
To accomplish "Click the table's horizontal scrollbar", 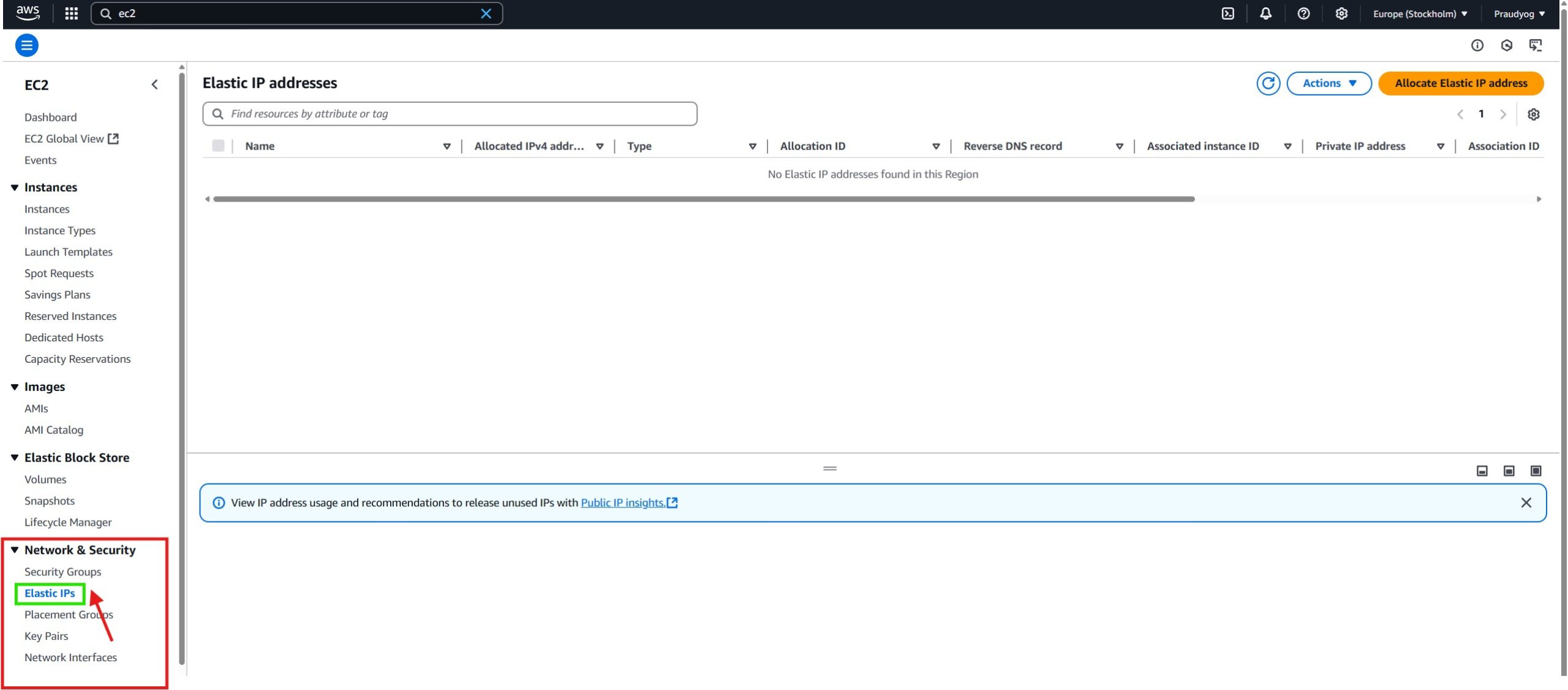I will pos(703,199).
